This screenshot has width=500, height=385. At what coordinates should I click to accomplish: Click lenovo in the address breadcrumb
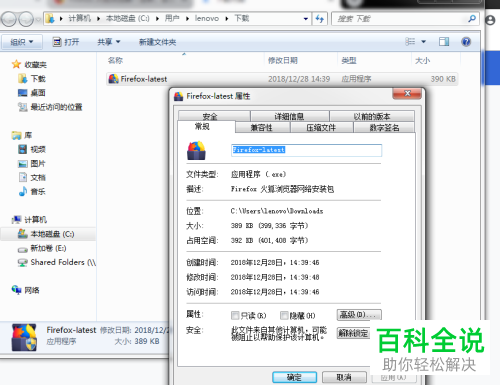(207, 18)
